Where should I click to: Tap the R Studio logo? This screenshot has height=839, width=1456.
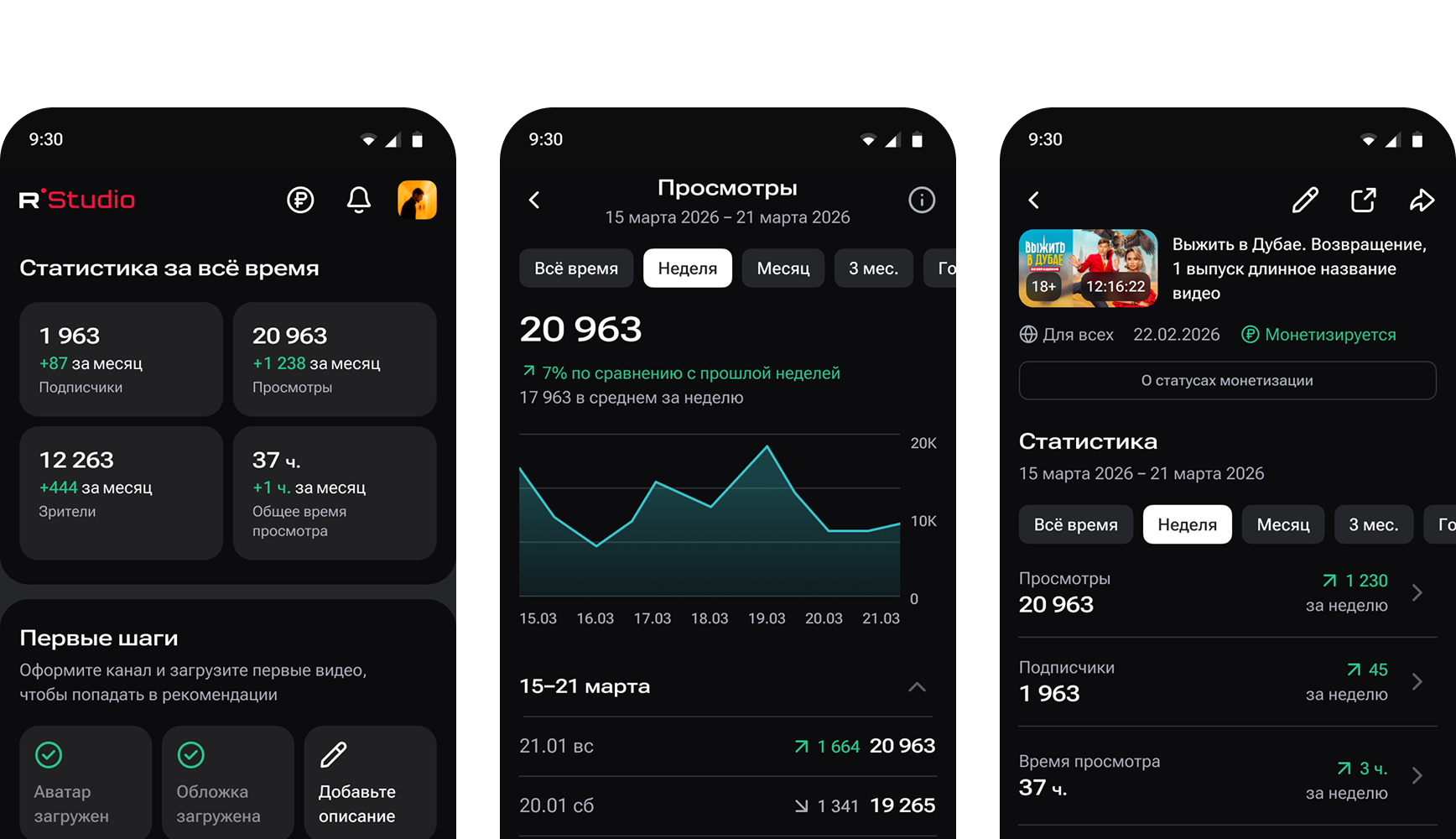click(x=77, y=200)
